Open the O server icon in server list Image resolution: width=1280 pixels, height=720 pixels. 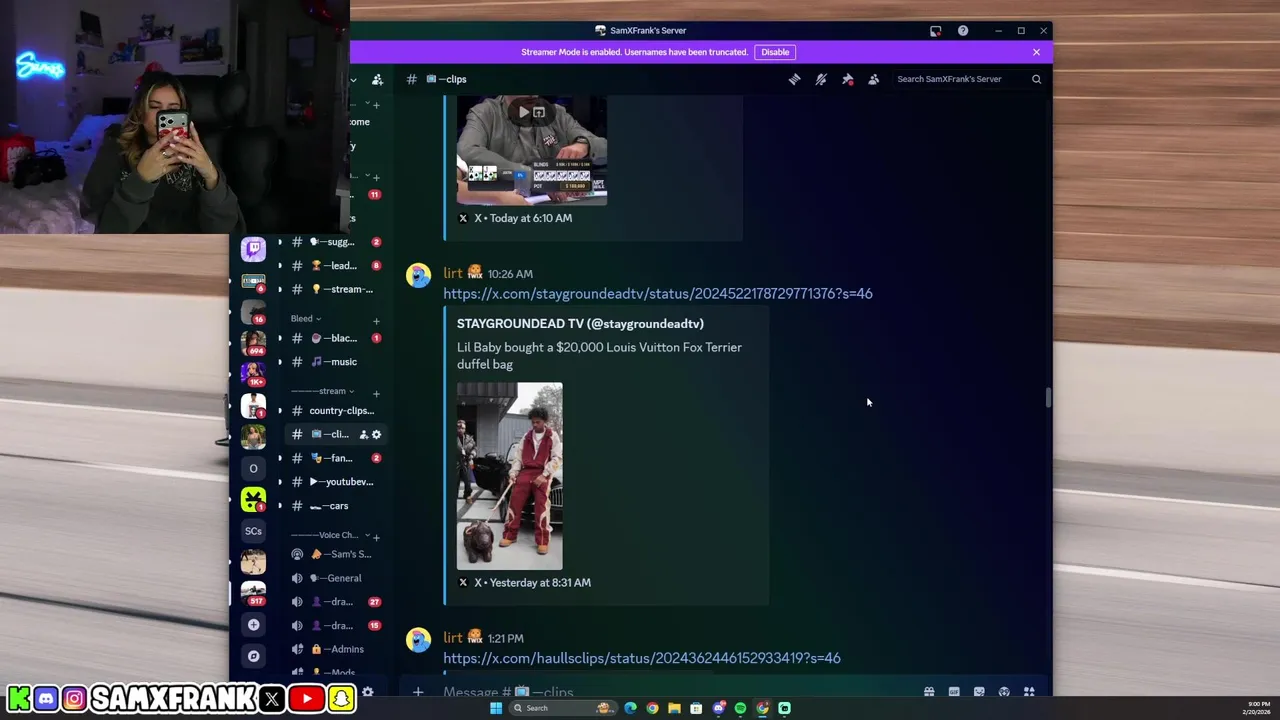[253, 468]
